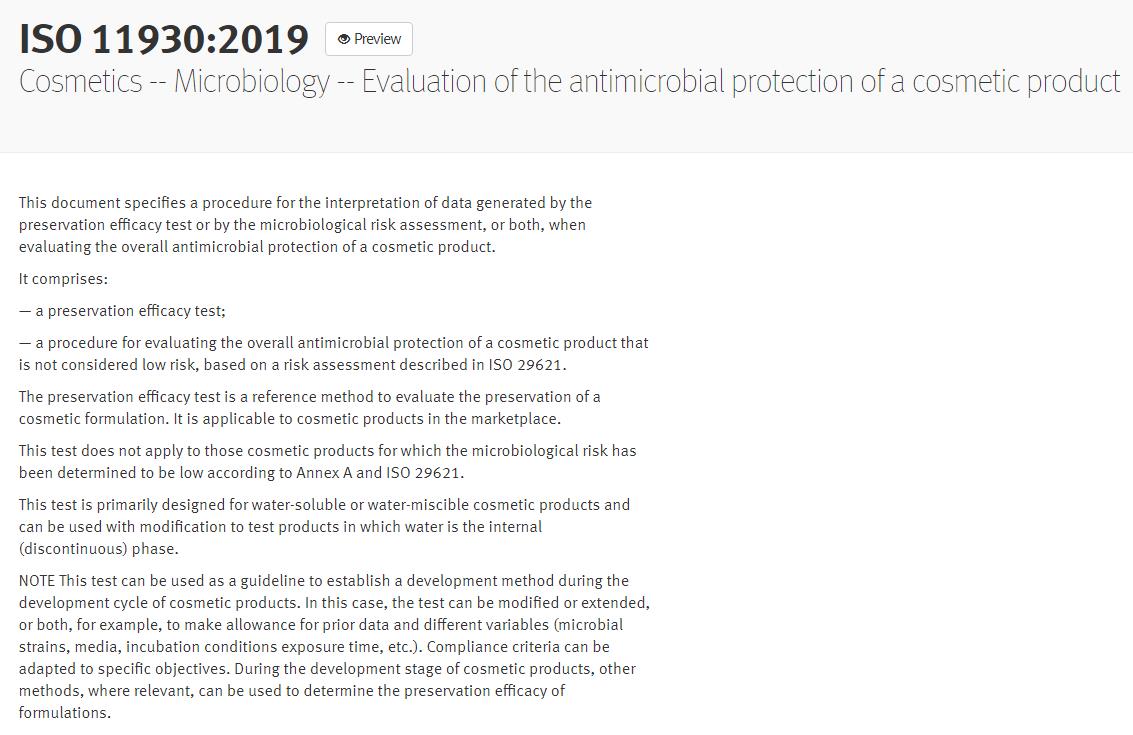
Task: Click the word "formulations." ending the note
Action: point(65,713)
